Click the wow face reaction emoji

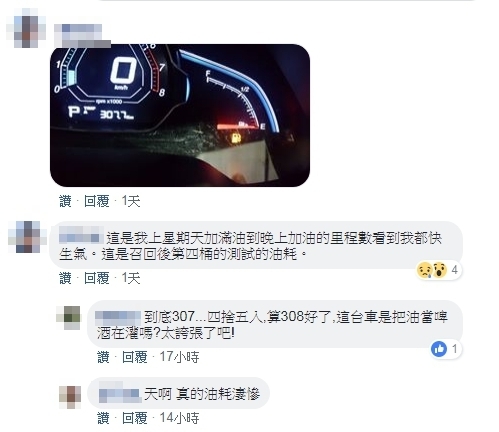coord(439,270)
